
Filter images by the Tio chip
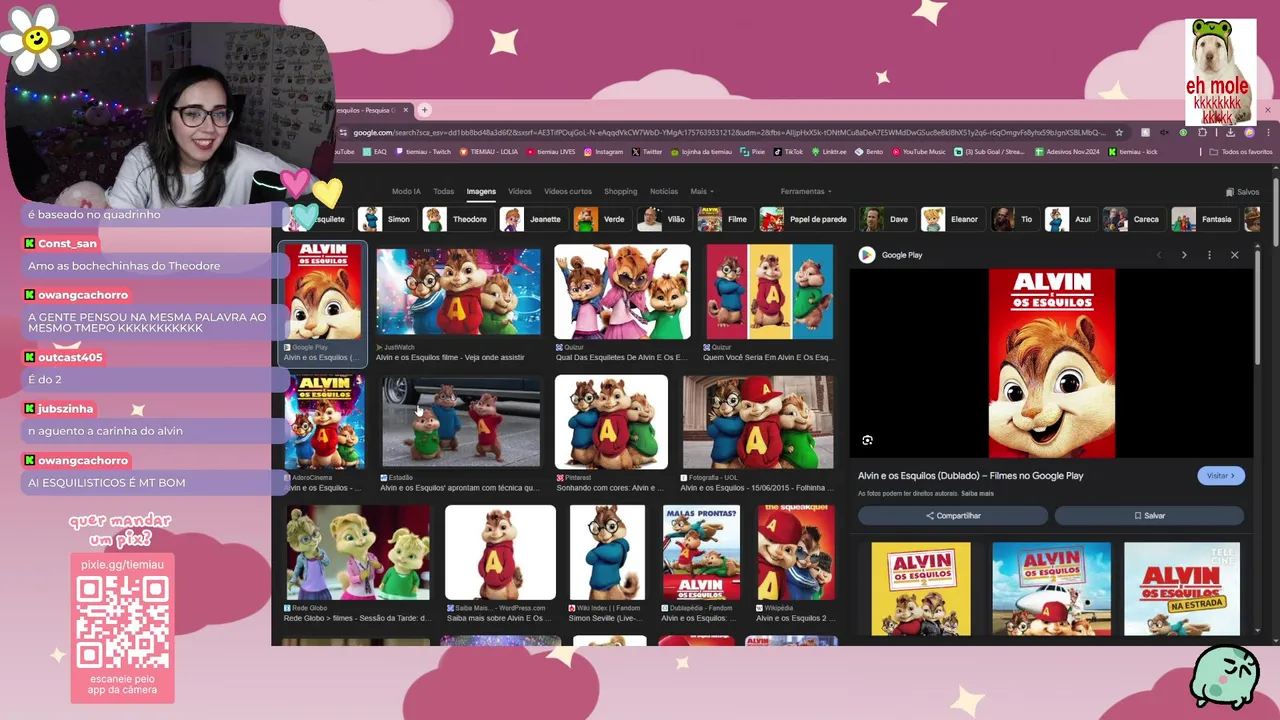tap(1013, 219)
